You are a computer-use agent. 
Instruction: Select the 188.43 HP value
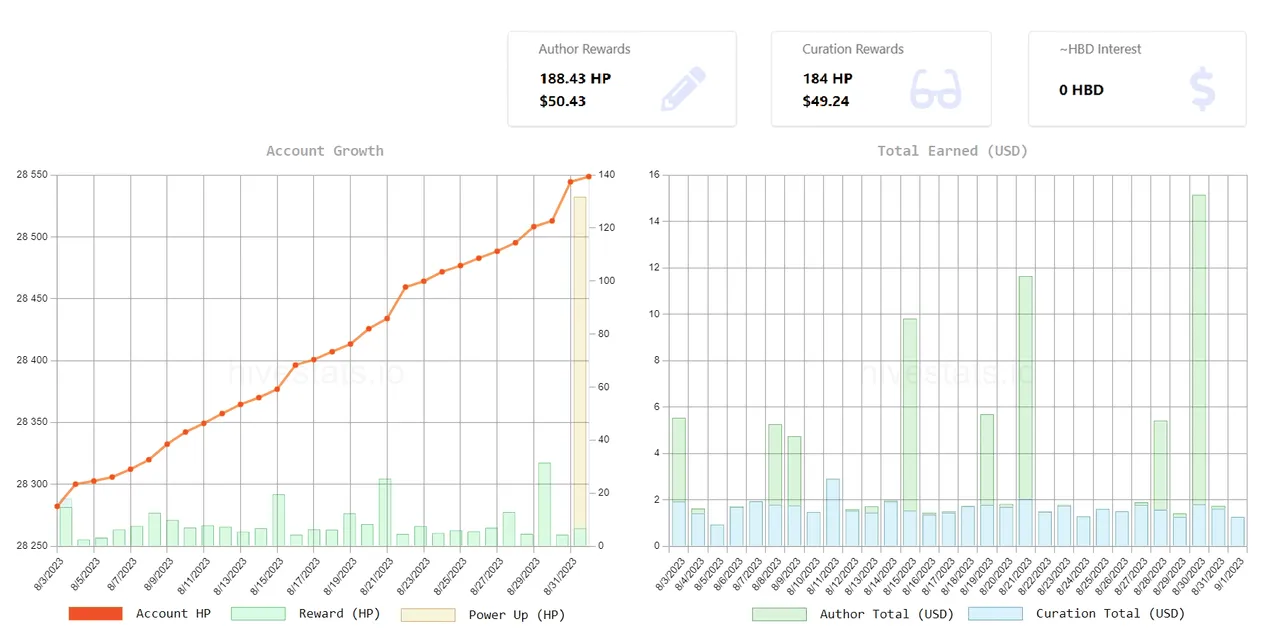[575, 78]
